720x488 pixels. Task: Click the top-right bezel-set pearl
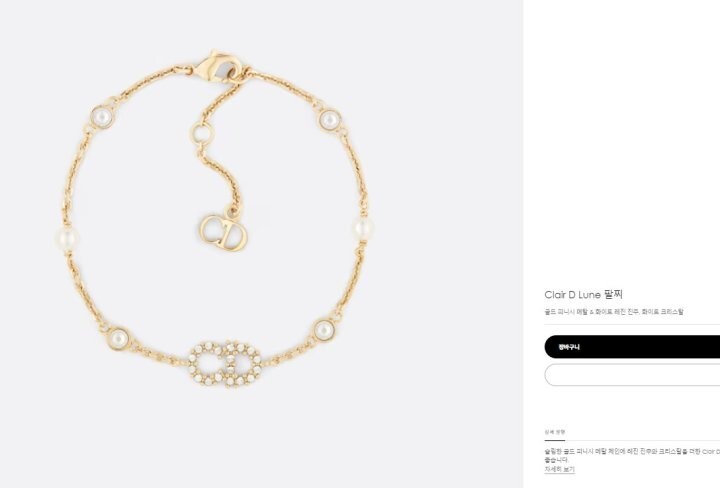pyautogui.click(x=329, y=120)
